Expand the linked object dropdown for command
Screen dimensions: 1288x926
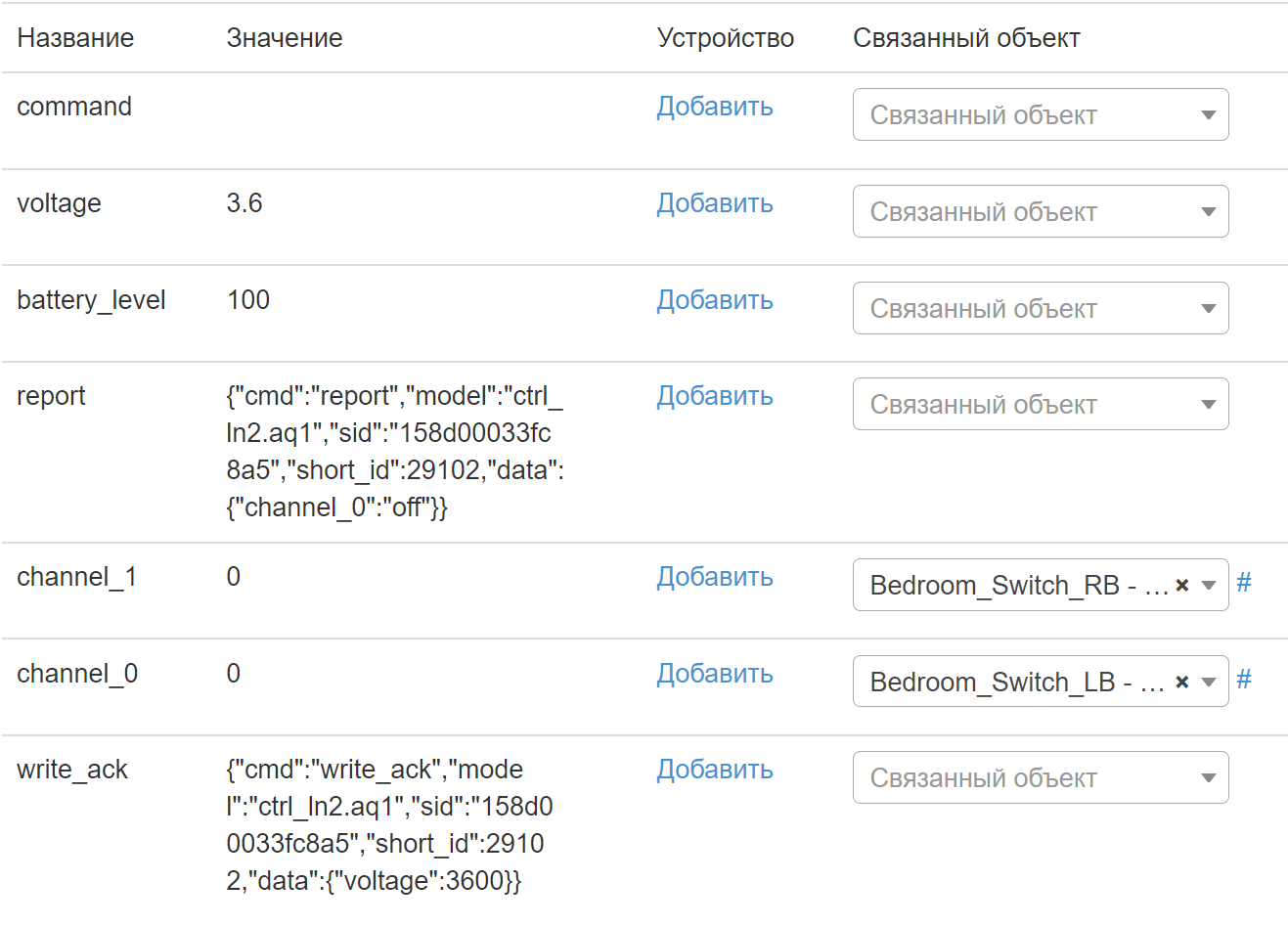coord(1040,115)
